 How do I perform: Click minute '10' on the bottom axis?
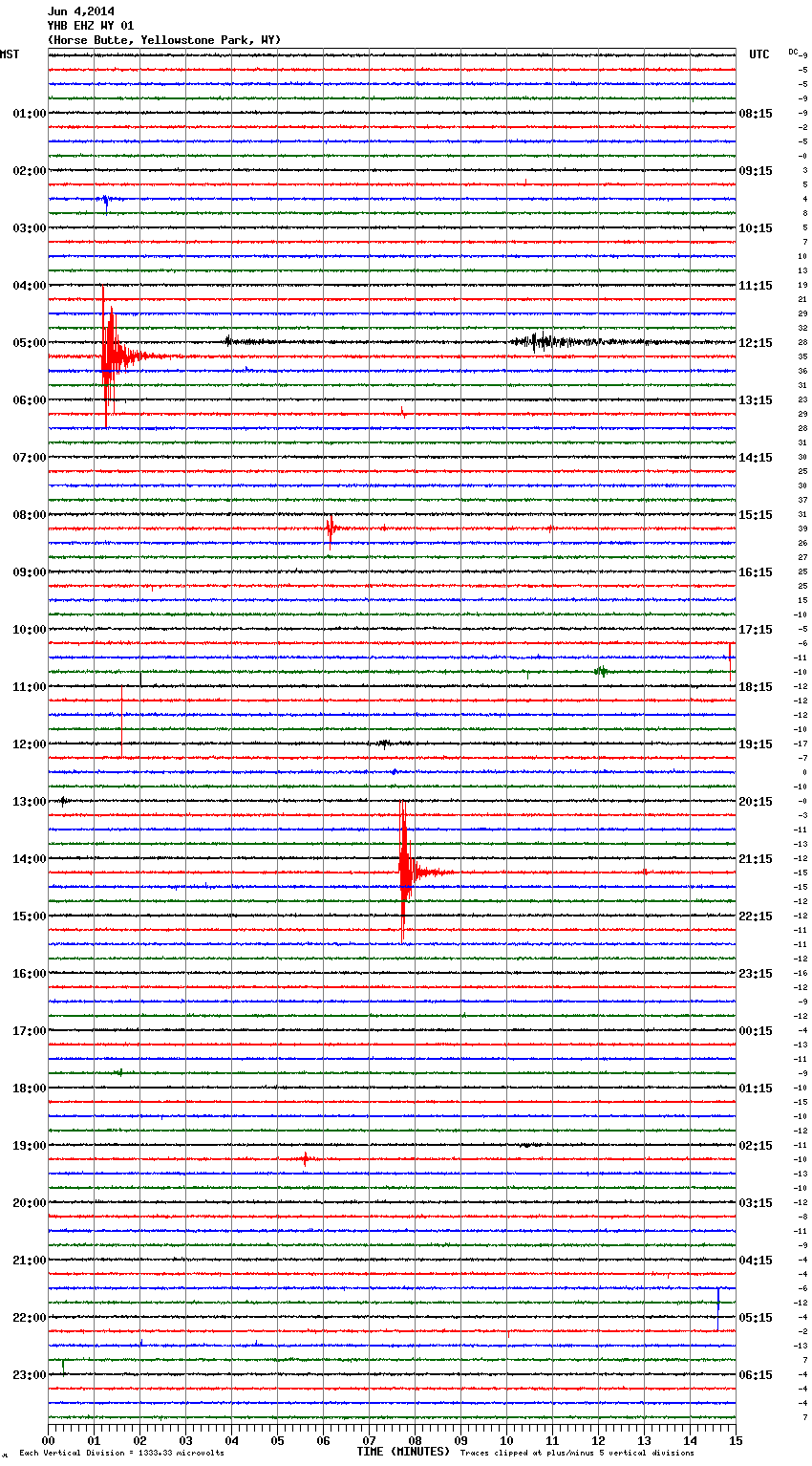506,1440
